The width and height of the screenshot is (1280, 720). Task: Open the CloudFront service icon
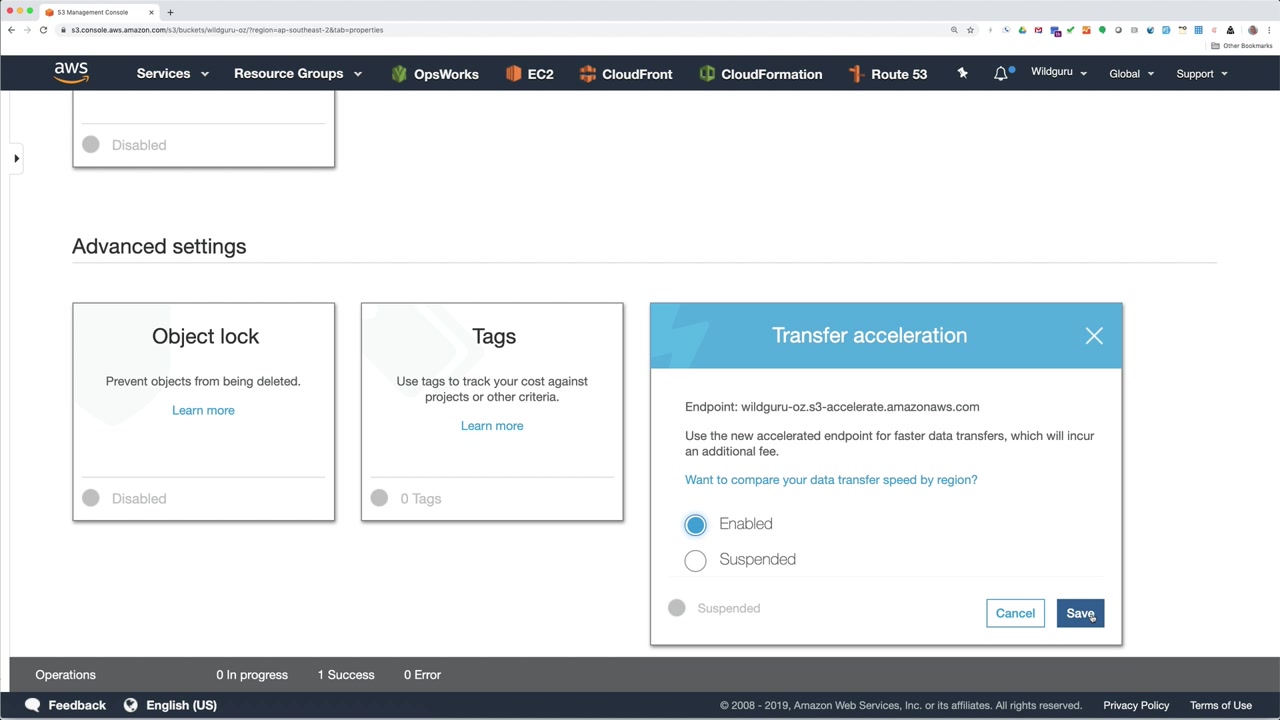click(588, 74)
